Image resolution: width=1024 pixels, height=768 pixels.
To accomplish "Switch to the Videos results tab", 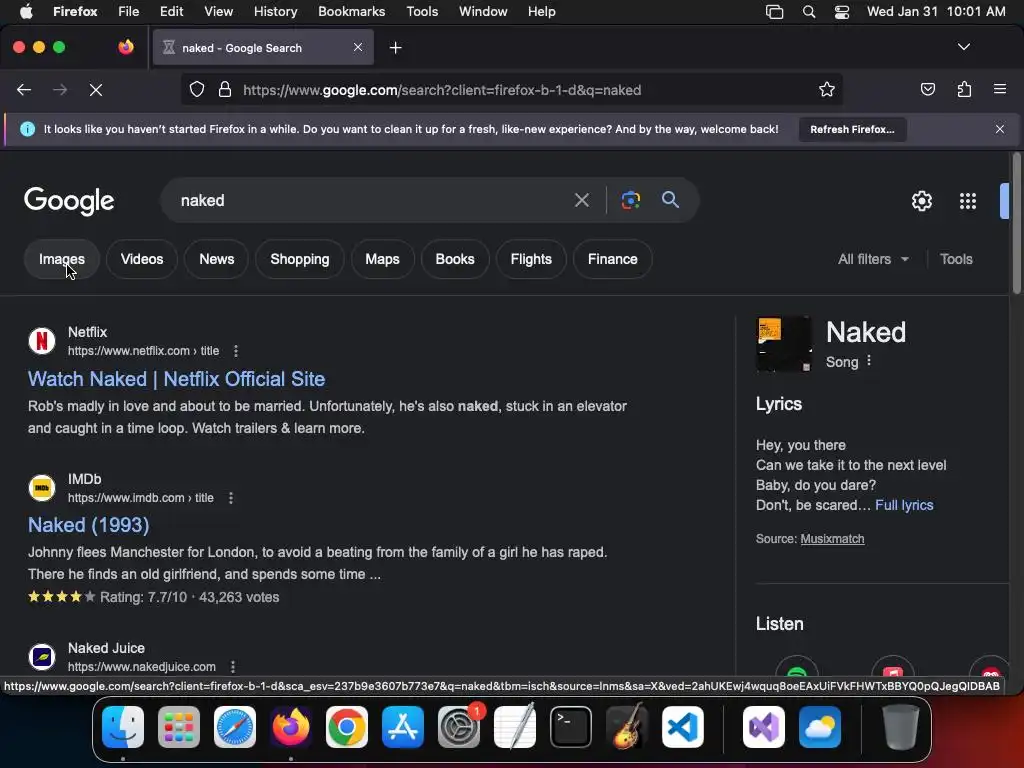I will 142,259.
